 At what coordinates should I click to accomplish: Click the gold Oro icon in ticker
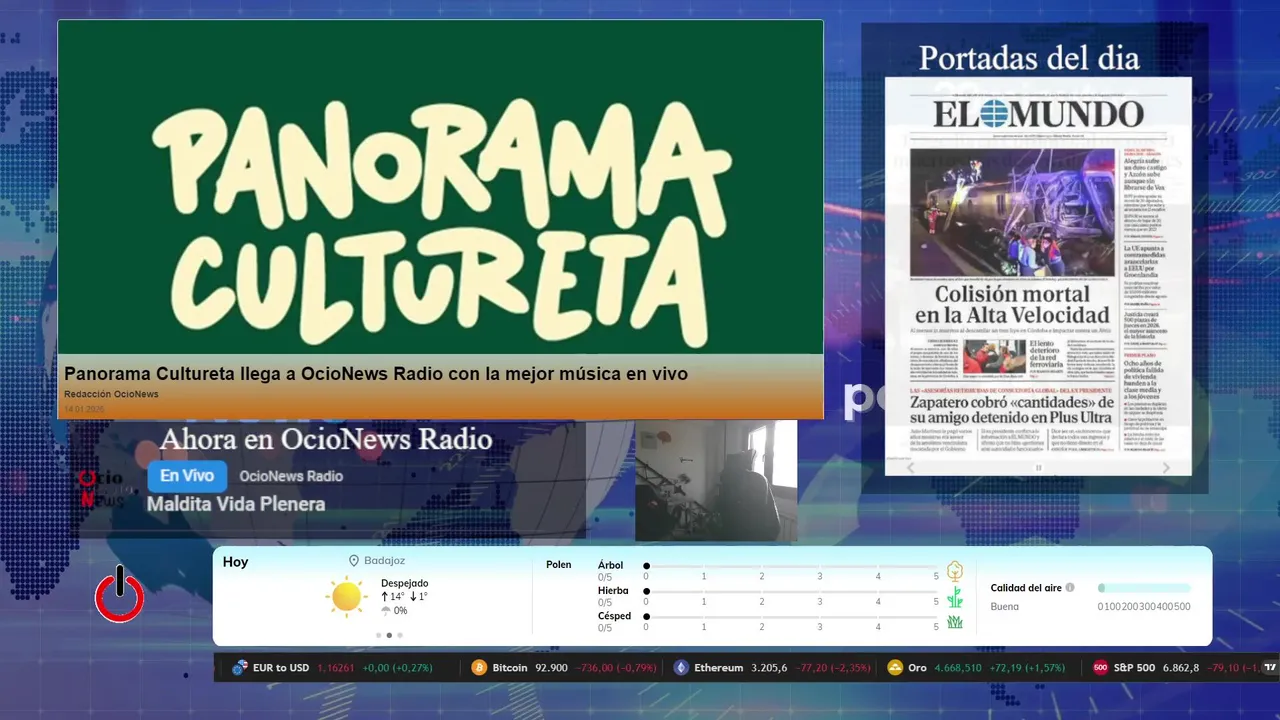[895, 668]
